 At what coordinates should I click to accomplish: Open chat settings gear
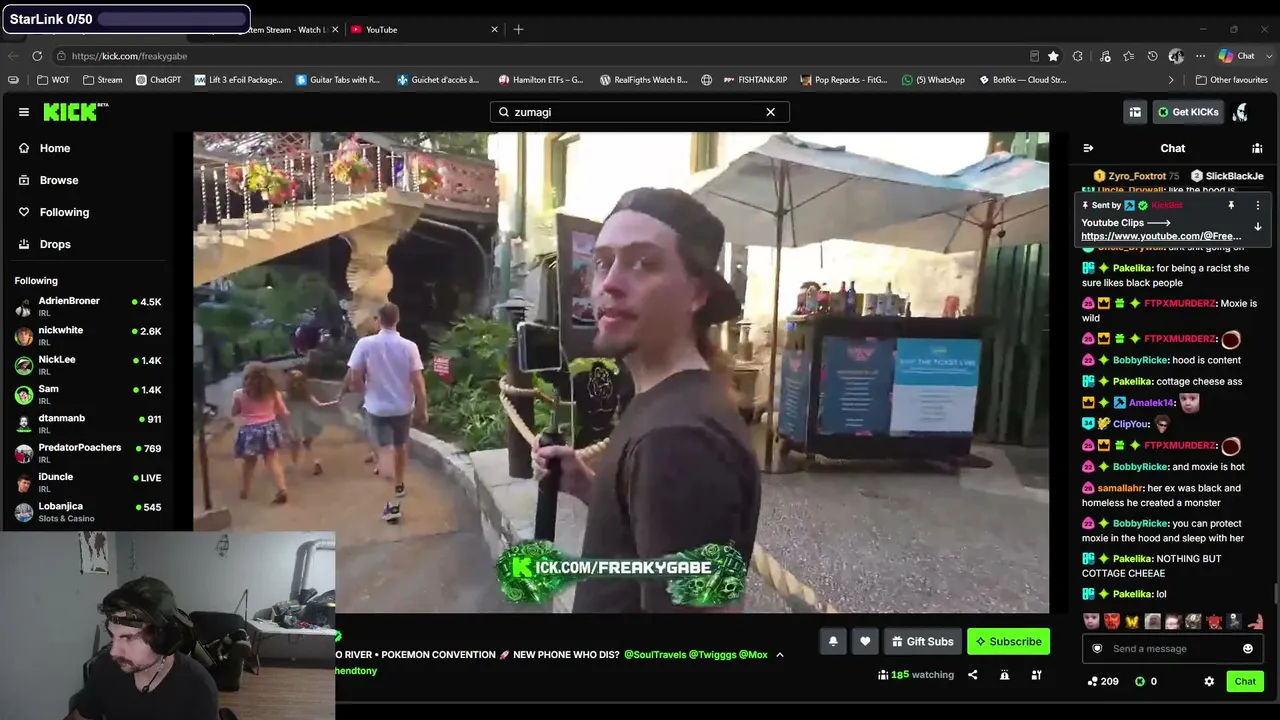1209,681
